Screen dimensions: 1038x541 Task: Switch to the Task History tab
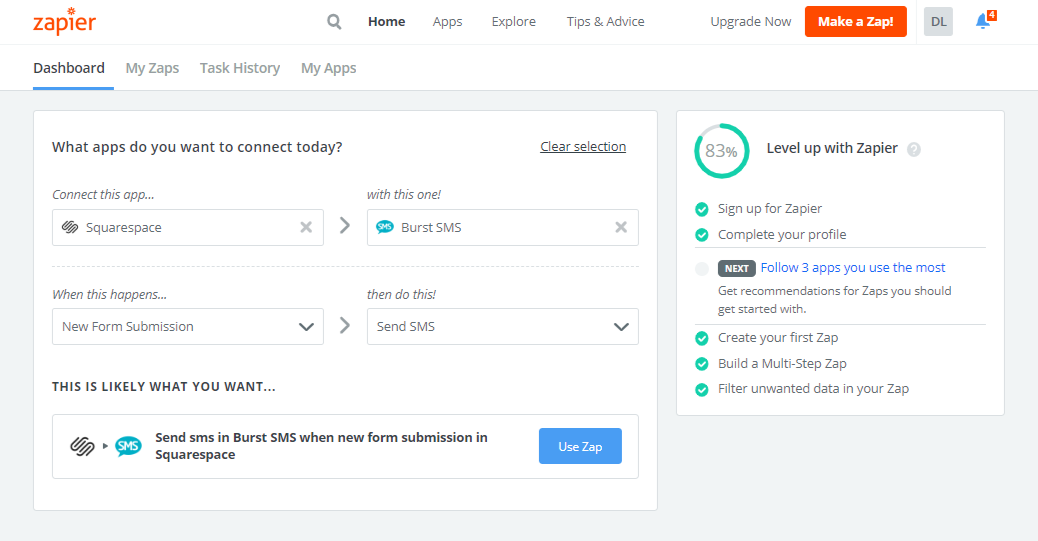[240, 68]
